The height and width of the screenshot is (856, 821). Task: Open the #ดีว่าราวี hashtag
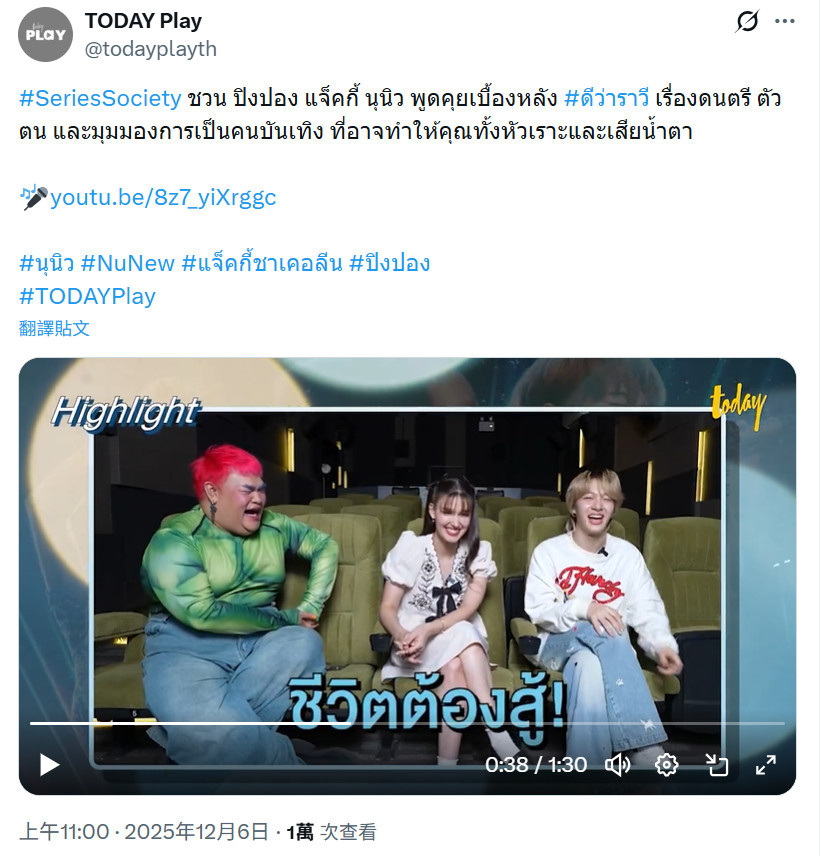606,98
